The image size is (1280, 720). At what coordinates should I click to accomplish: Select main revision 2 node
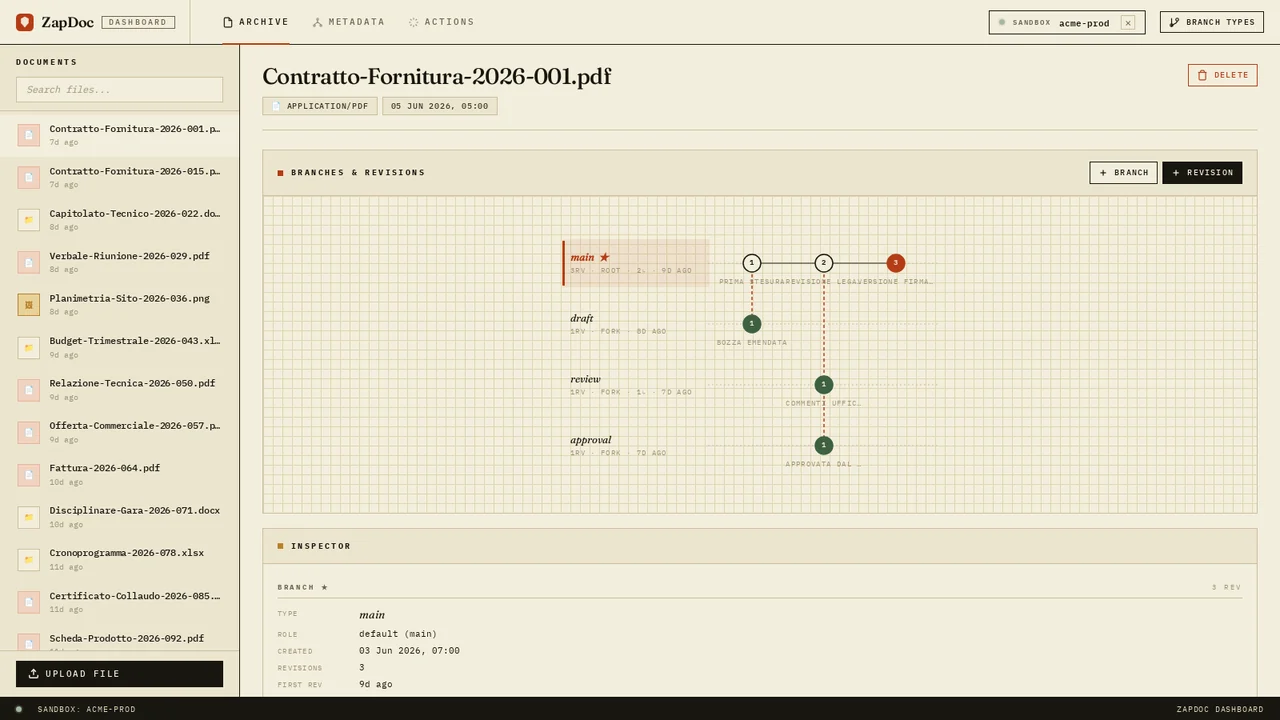pos(824,263)
